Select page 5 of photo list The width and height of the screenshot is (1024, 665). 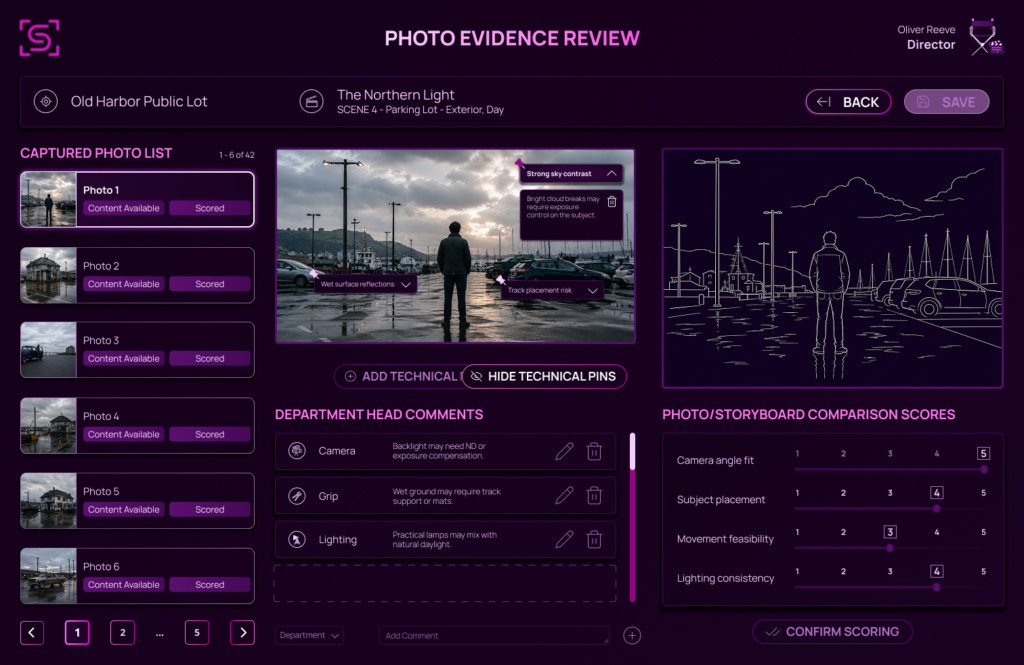197,632
